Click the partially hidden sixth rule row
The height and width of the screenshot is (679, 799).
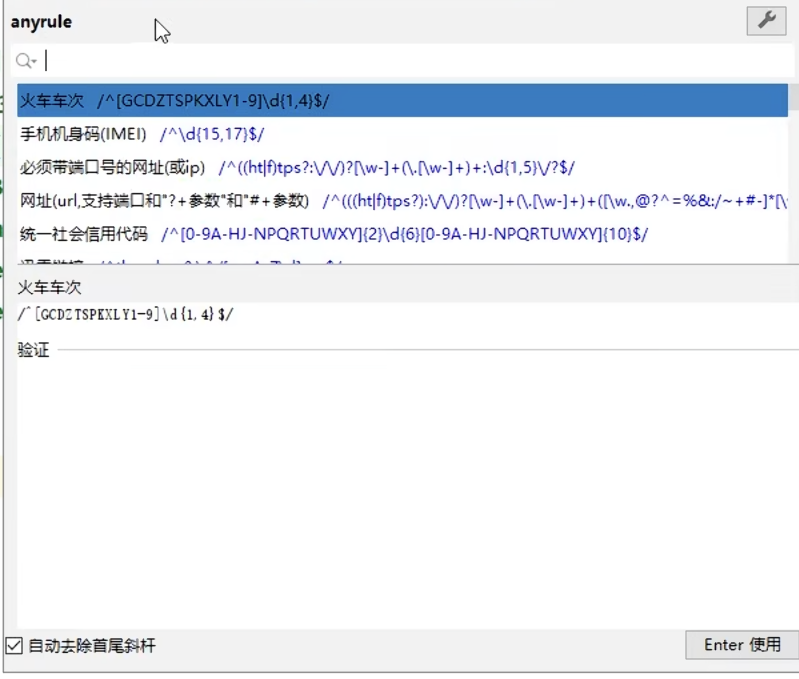(x=200, y=262)
